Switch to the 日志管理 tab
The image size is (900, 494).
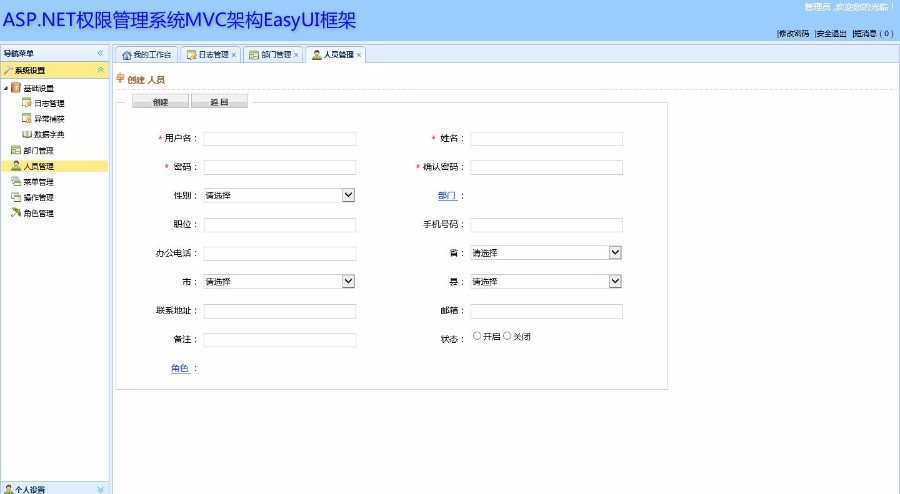click(x=210, y=55)
